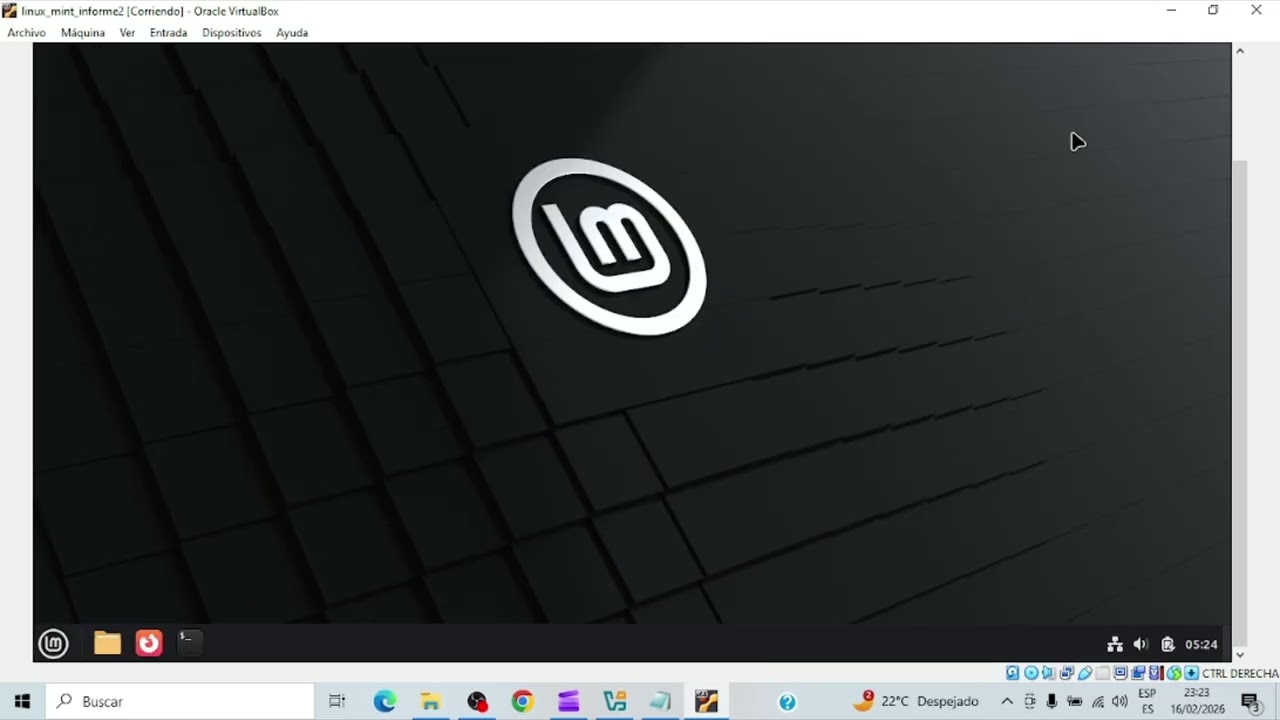The image size is (1280, 720).
Task: Click the Buscar search box
Action: (x=181, y=702)
